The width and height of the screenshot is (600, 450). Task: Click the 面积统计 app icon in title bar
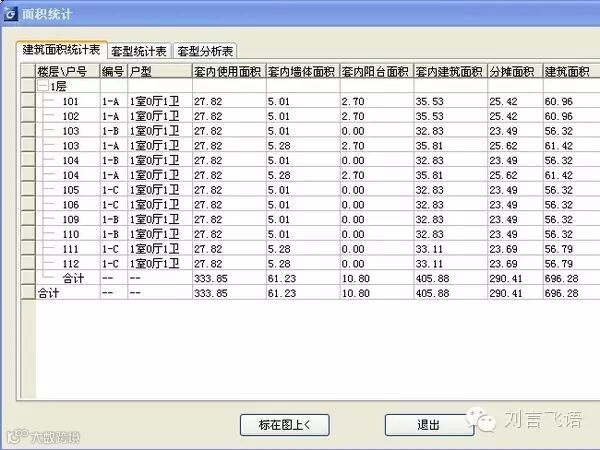10,14
